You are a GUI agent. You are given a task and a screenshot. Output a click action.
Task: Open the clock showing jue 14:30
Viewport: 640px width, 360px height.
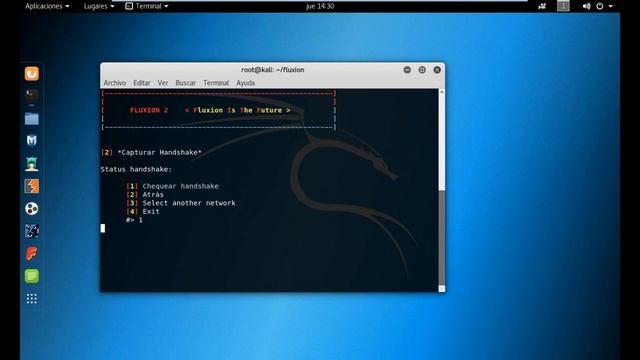[320, 6]
